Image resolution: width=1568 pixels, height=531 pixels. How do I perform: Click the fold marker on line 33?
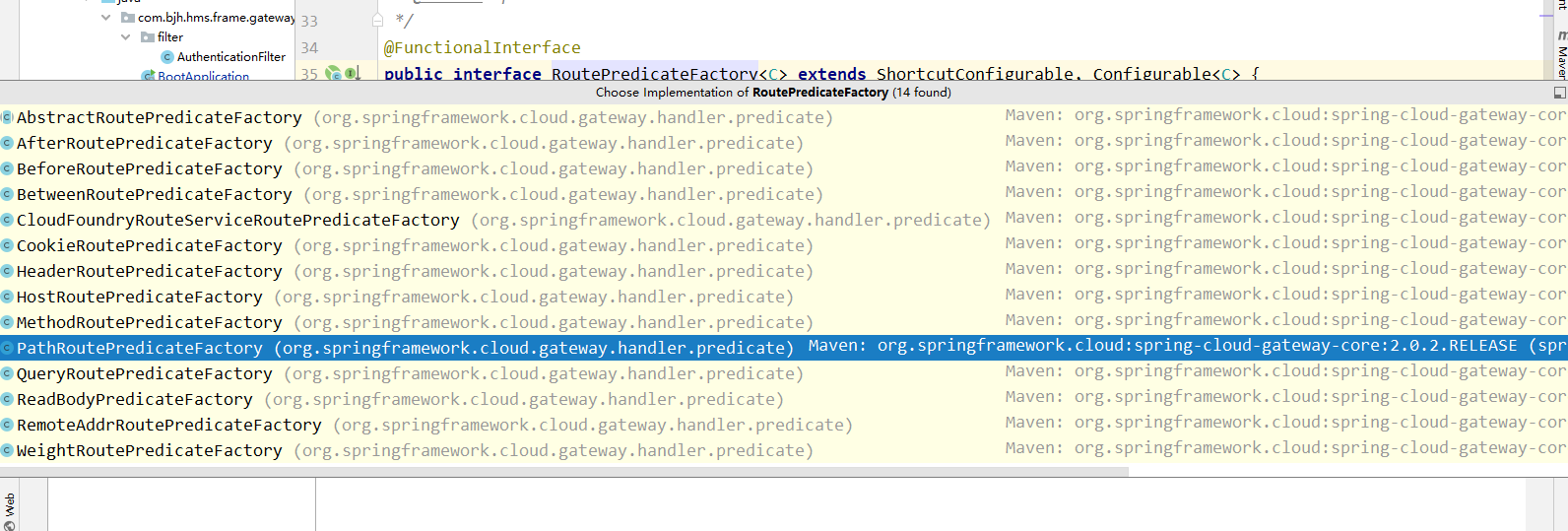coord(377,20)
